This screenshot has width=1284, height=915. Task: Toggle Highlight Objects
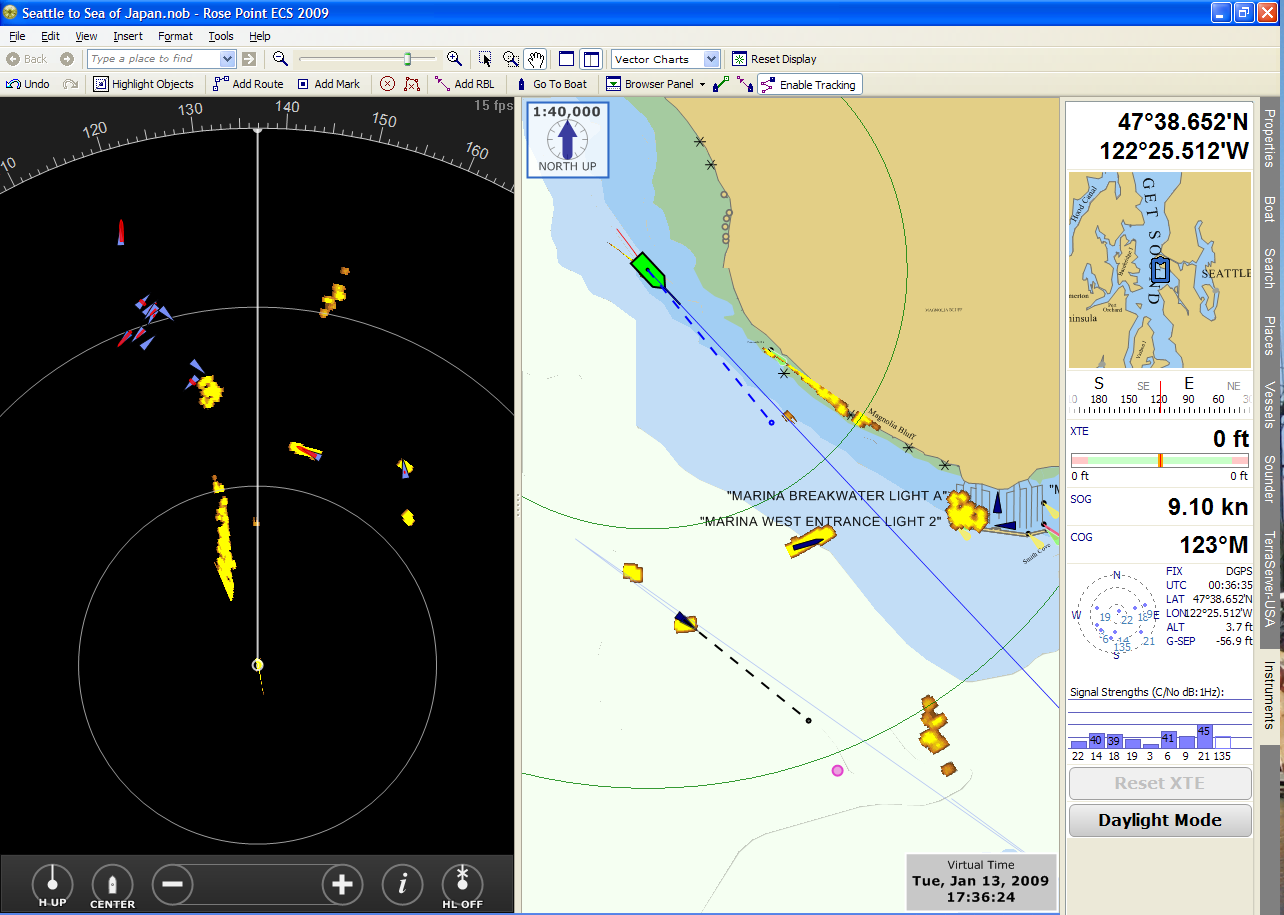point(144,84)
